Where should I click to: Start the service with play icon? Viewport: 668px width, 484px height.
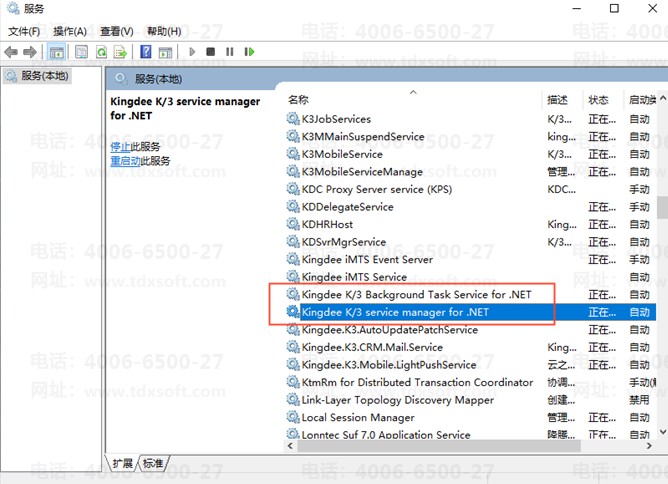click(192, 52)
